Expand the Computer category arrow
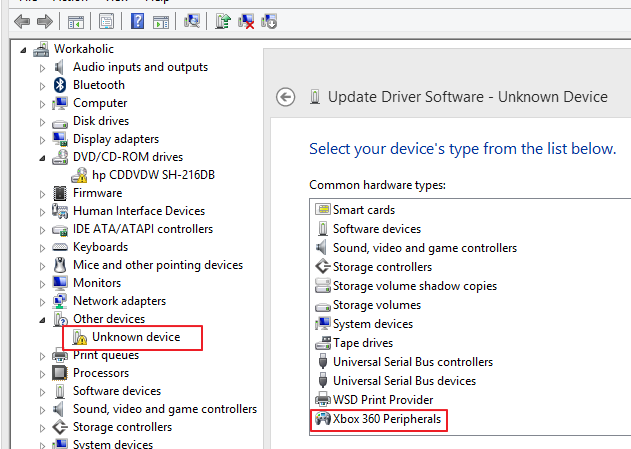Screen dimensions: 631x449 tap(42, 104)
